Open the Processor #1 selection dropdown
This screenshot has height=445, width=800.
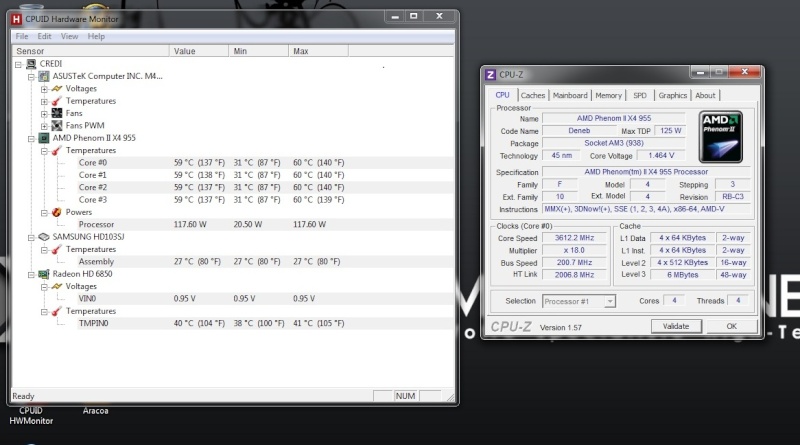610,302
